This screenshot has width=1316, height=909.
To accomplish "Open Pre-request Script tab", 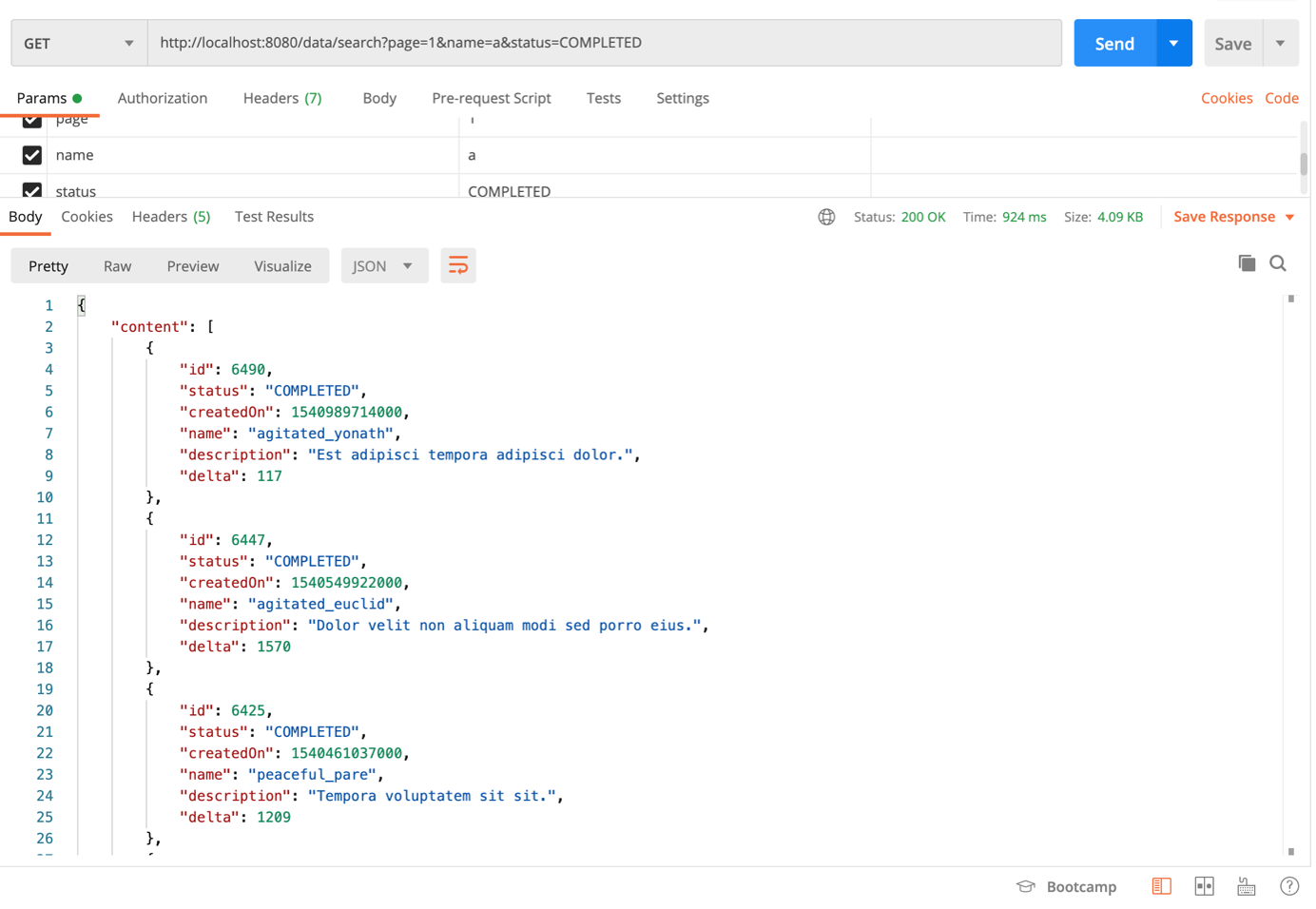I will 492,98.
